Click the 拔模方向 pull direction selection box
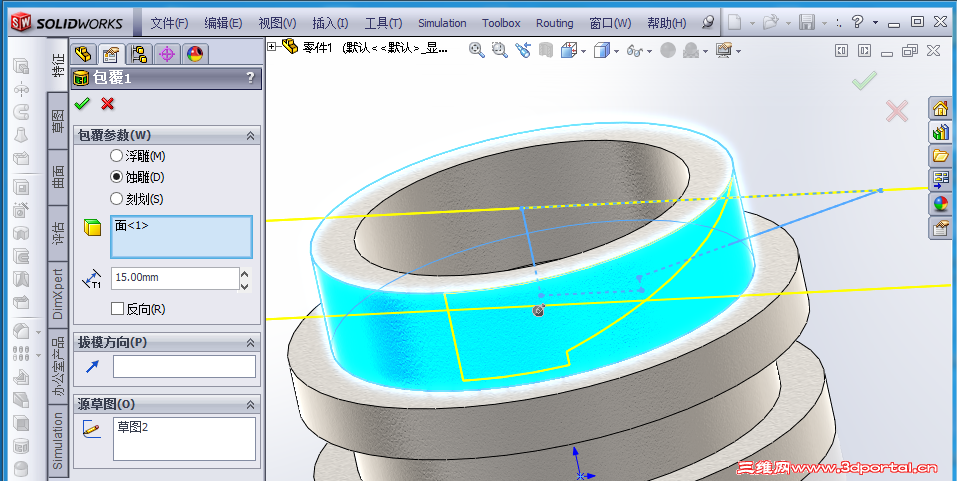957x481 pixels. coord(184,366)
